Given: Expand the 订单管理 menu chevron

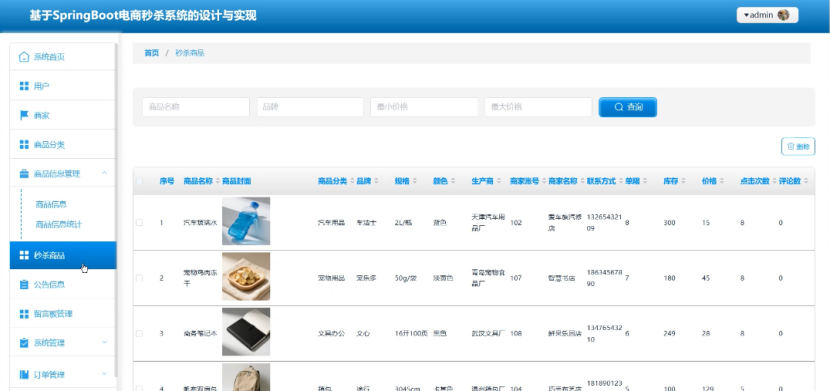Looking at the screenshot, I should 104,375.
